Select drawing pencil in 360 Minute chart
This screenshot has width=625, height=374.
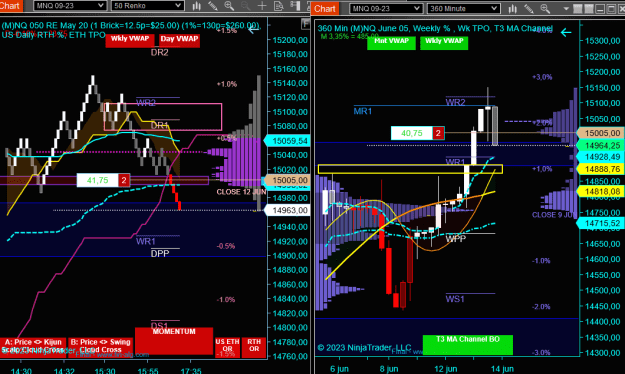coord(529,8)
